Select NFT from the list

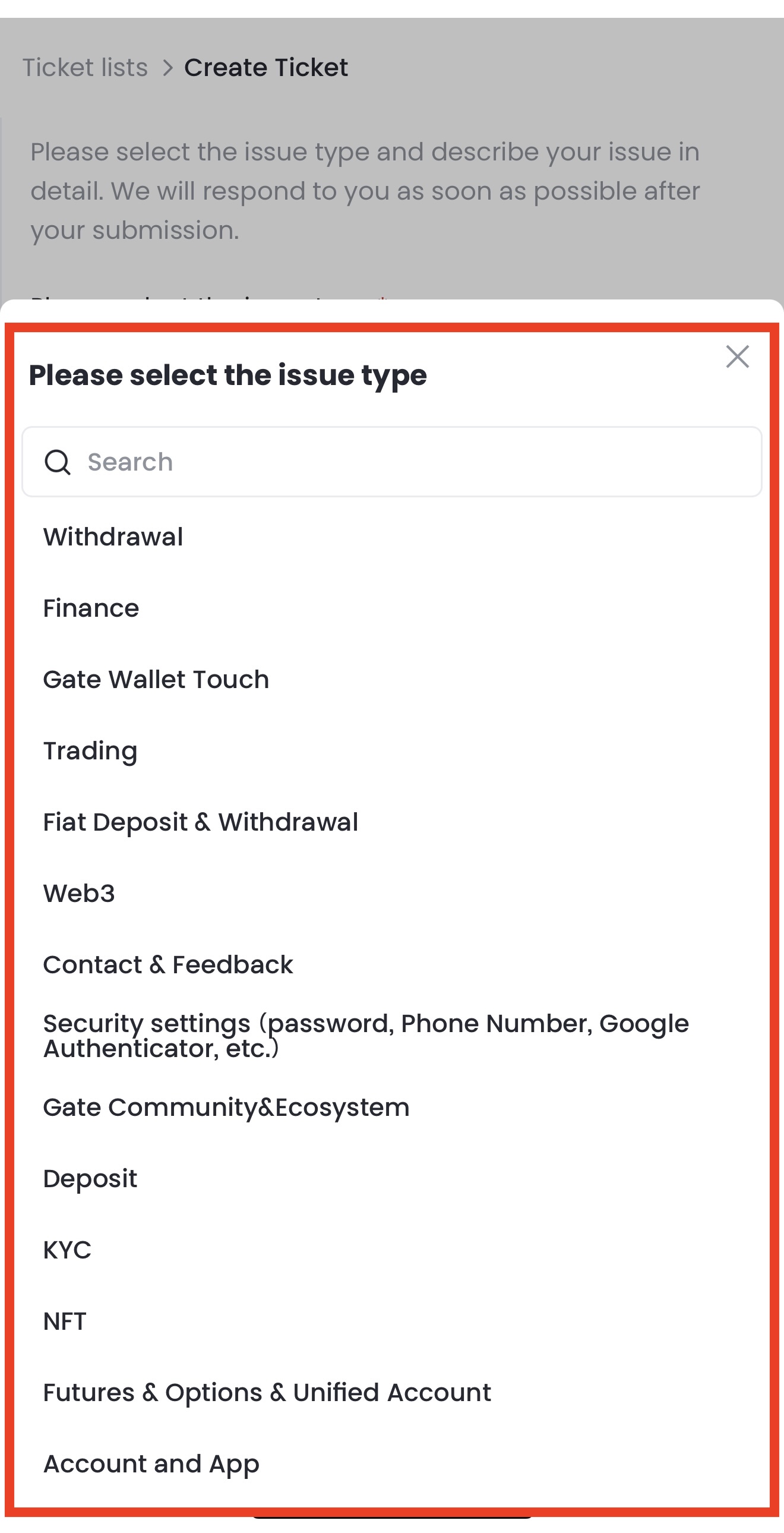(x=65, y=1321)
